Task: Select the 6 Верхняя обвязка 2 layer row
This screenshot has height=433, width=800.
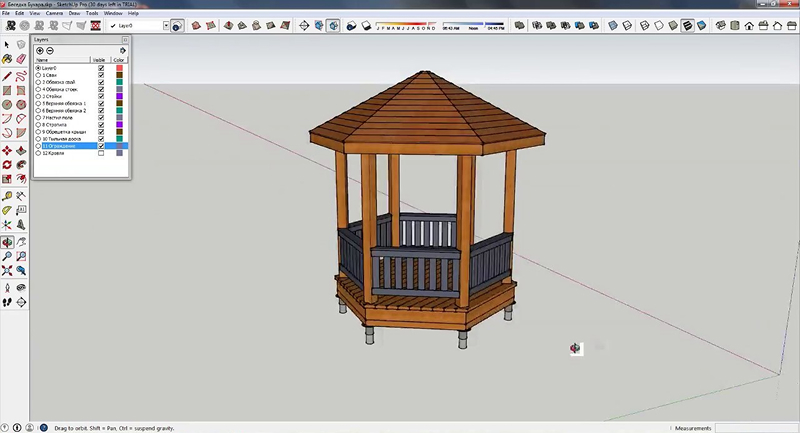Action: pos(82,111)
